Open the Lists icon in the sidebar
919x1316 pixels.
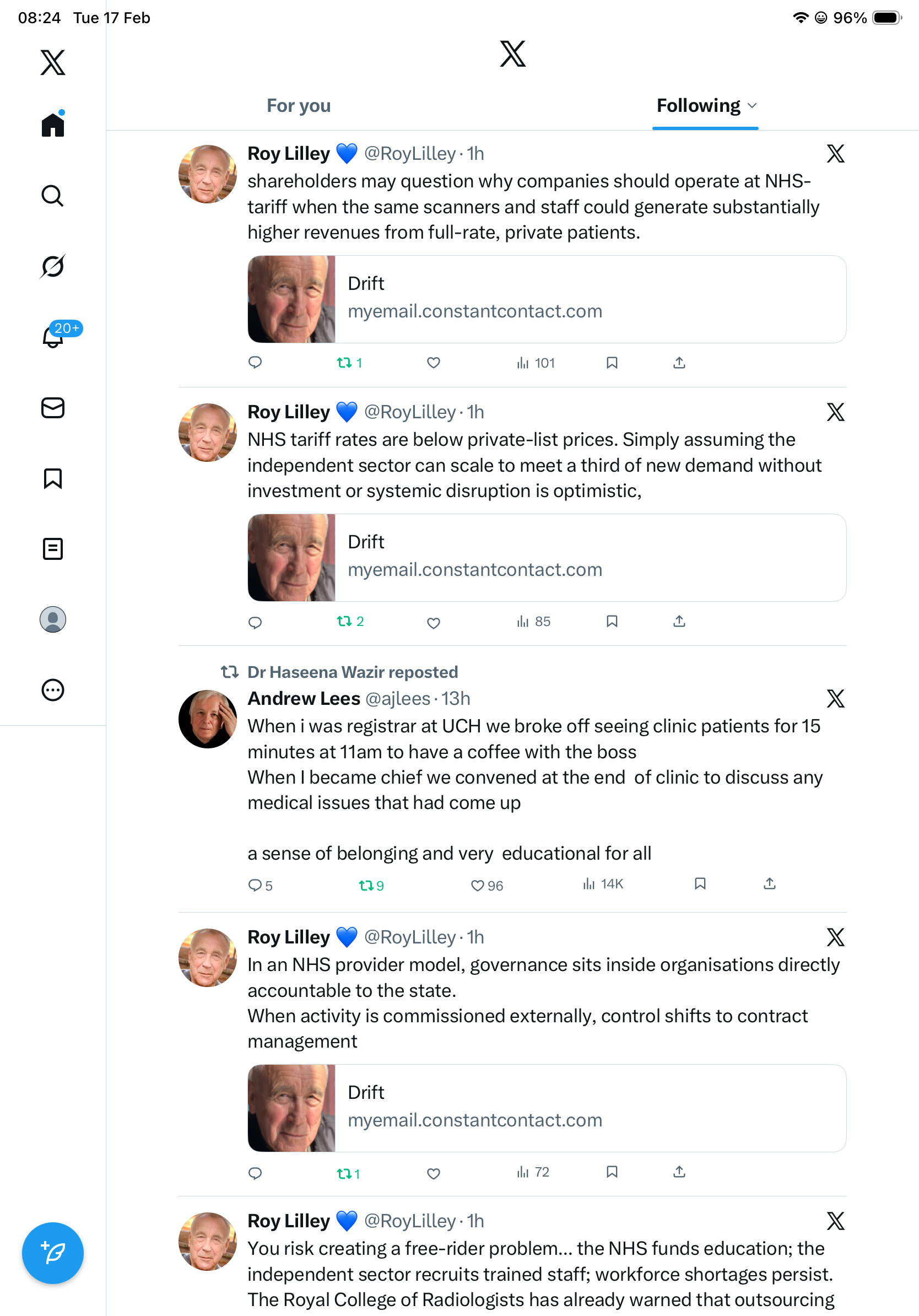tap(52, 548)
